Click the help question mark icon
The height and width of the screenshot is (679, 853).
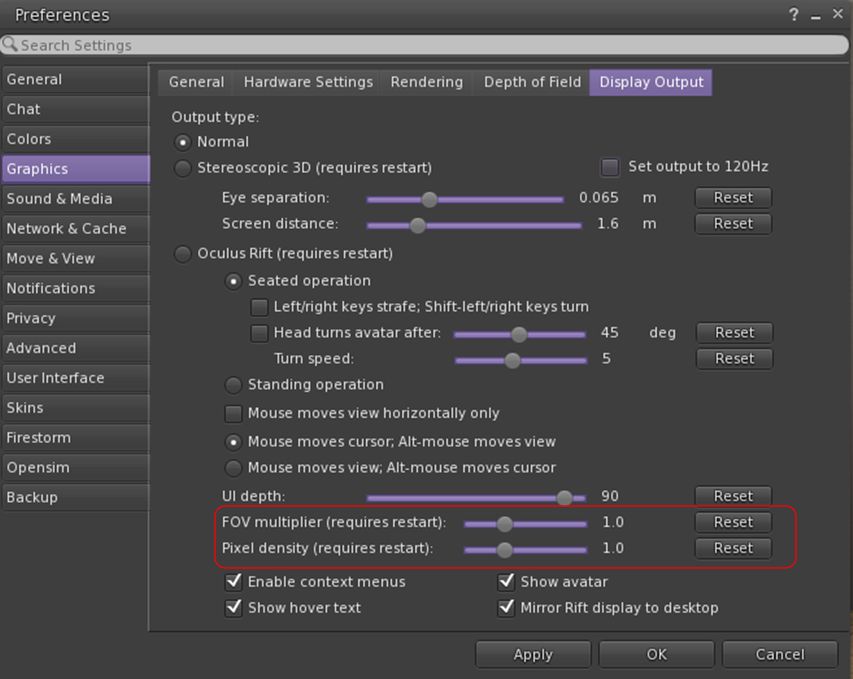pos(794,15)
